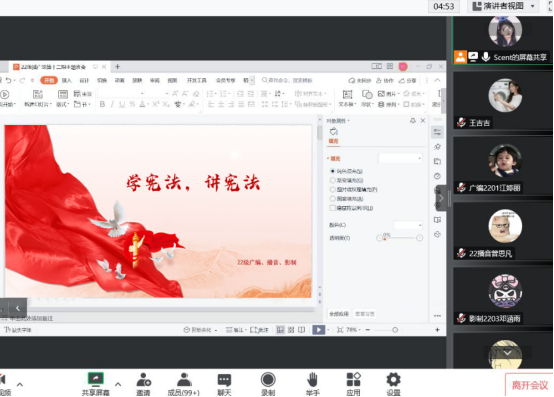Collapse the participants sidebar arrow

pyautogui.click(x=441, y=198)
